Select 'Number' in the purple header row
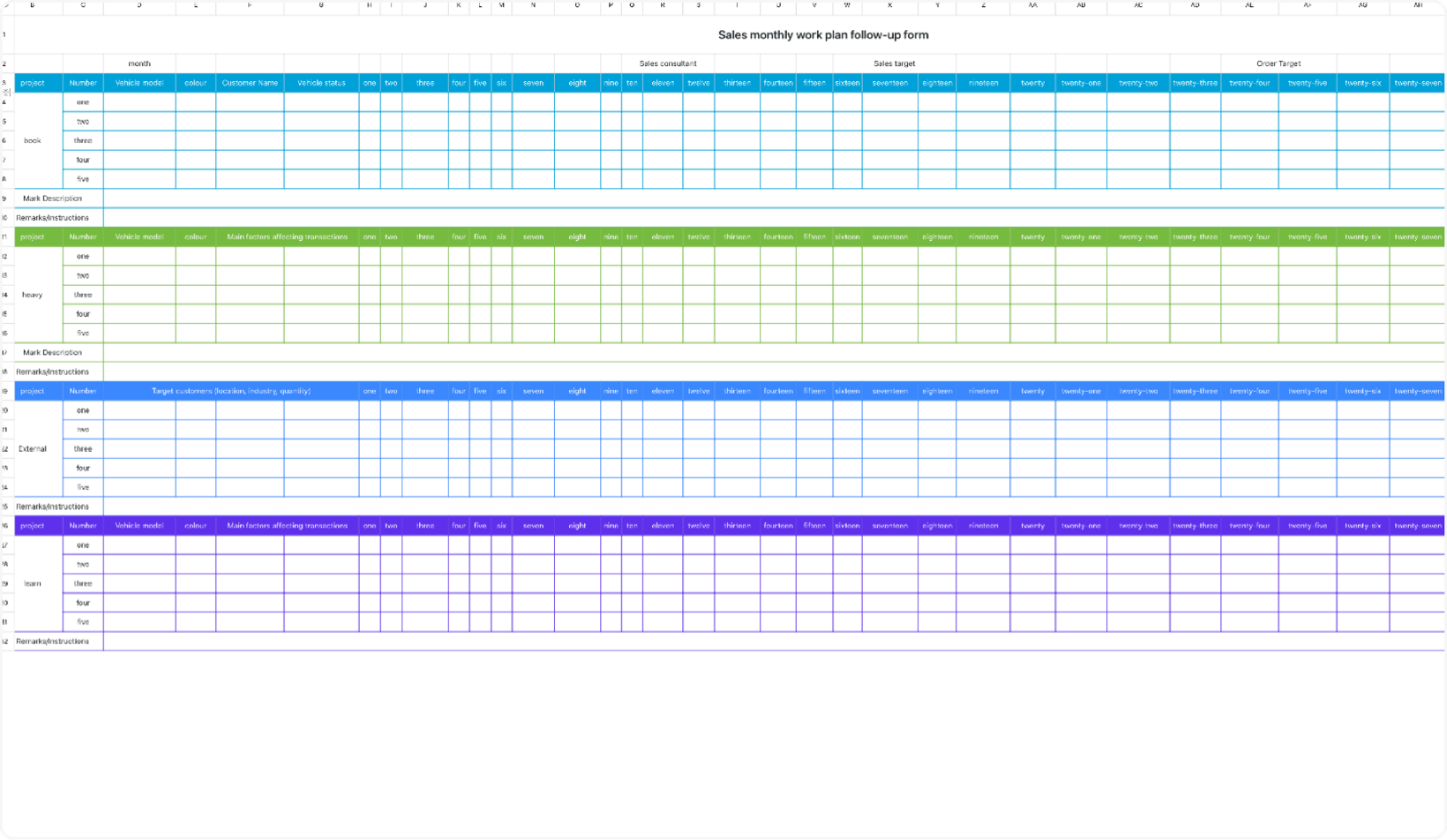The height and width of the screenshot is (840, 1447). click(83, 526)
